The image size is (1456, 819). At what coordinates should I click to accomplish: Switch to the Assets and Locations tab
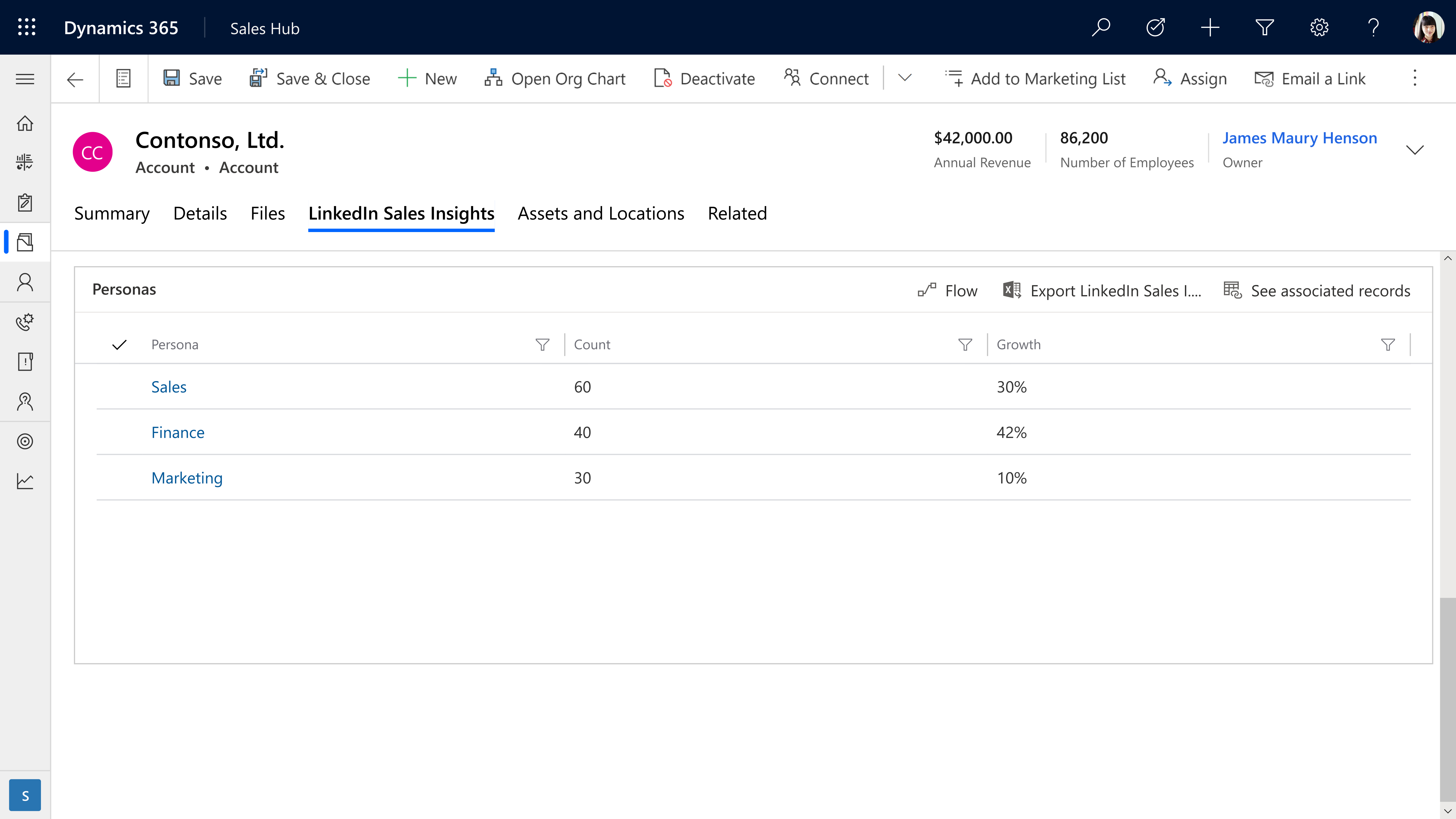601,213
